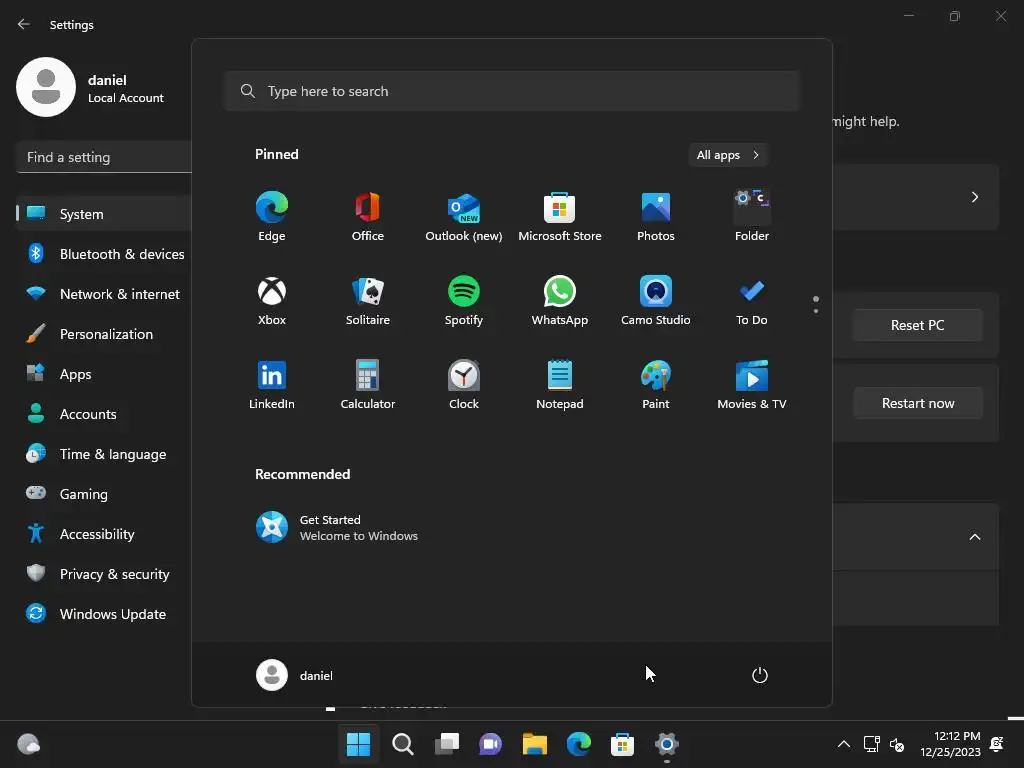Open taskbar Search
This screenshot has width=1024, height=768.
(x=402, y=744)
